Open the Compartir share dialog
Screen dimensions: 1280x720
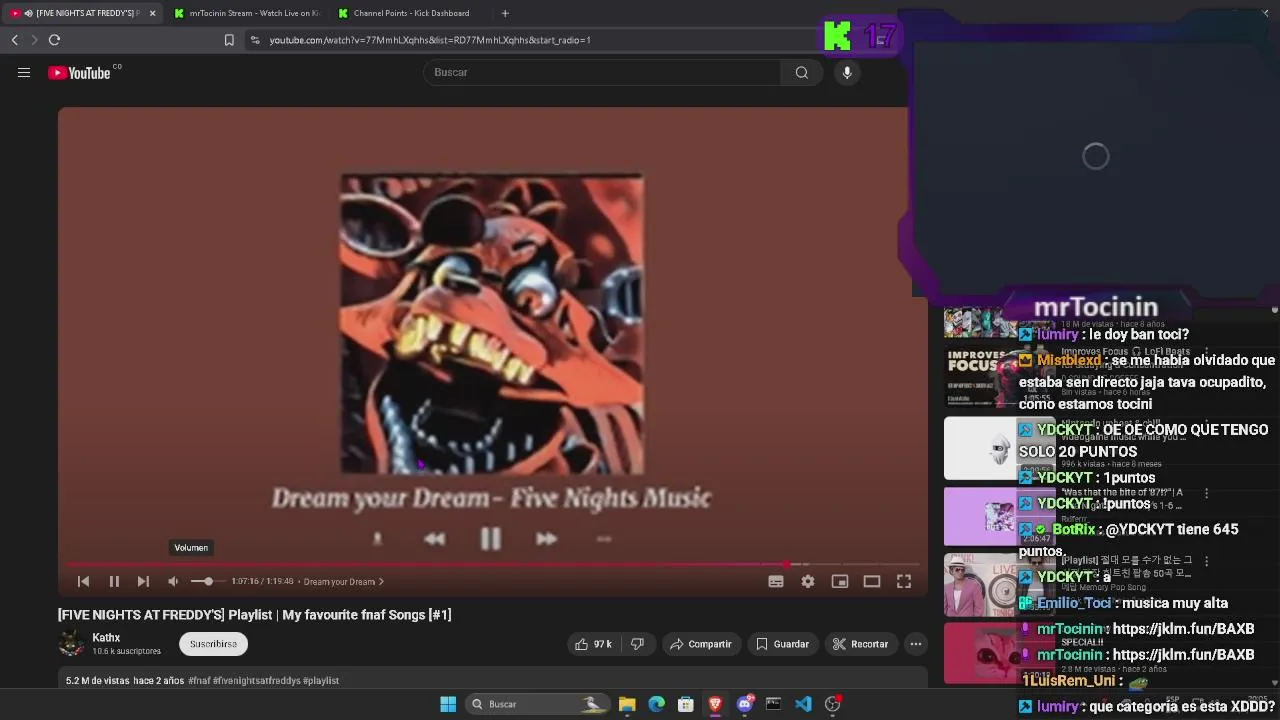click(701, 644)
